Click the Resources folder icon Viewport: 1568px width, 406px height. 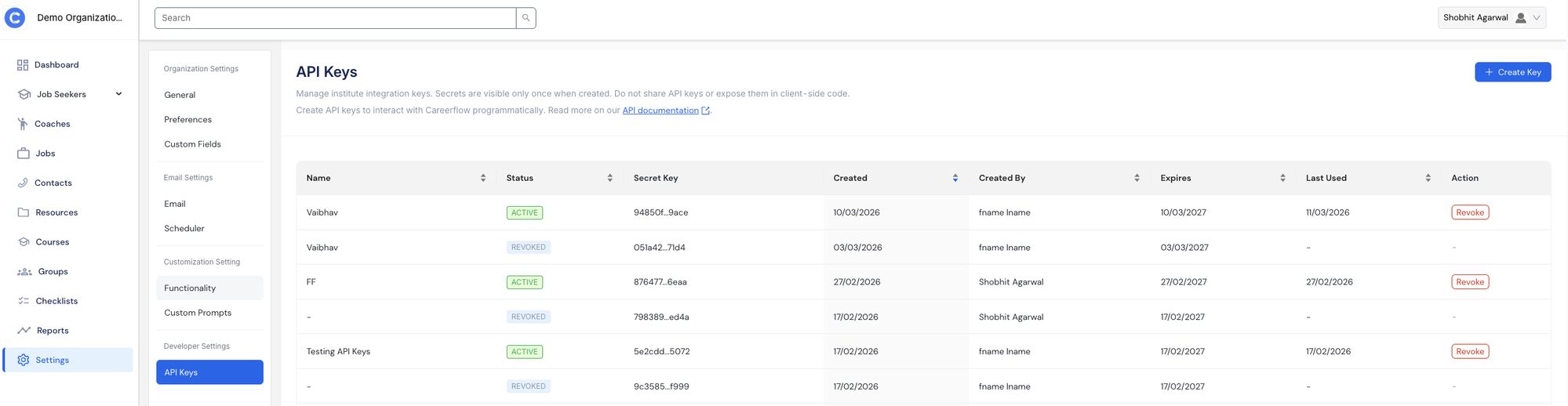click(x=24, y=212)
